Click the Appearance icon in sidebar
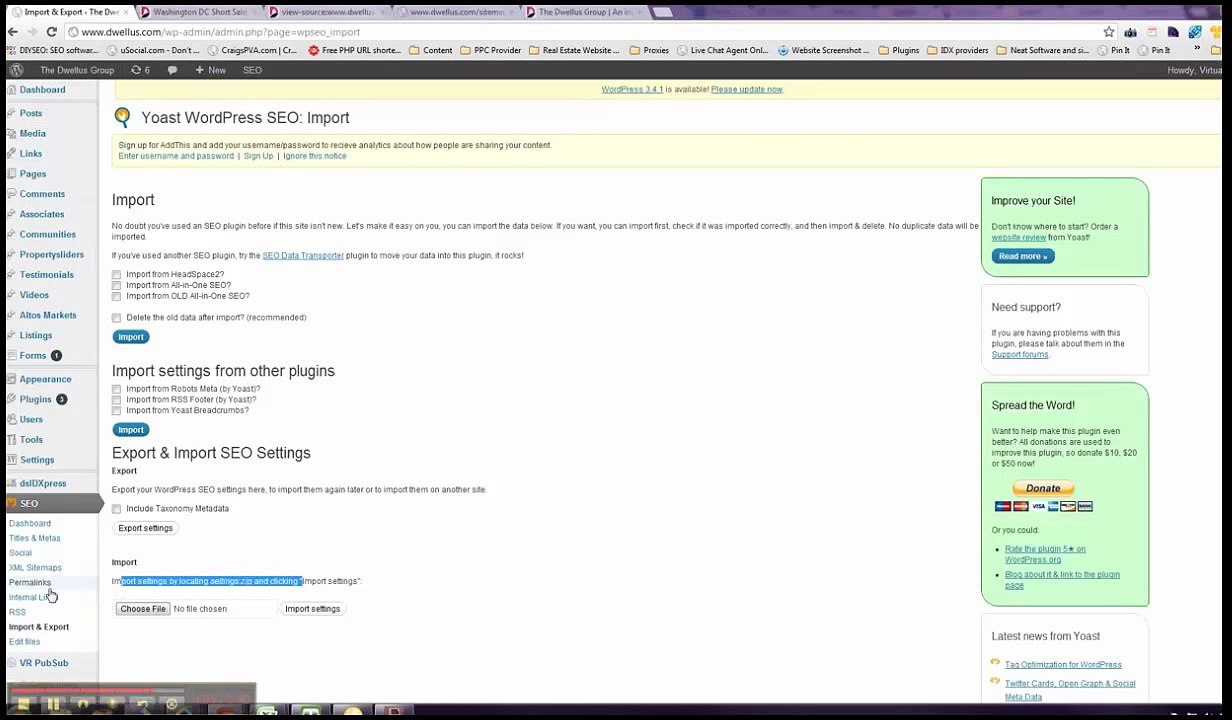1232x720 pixels. click(x=11, y=379)
